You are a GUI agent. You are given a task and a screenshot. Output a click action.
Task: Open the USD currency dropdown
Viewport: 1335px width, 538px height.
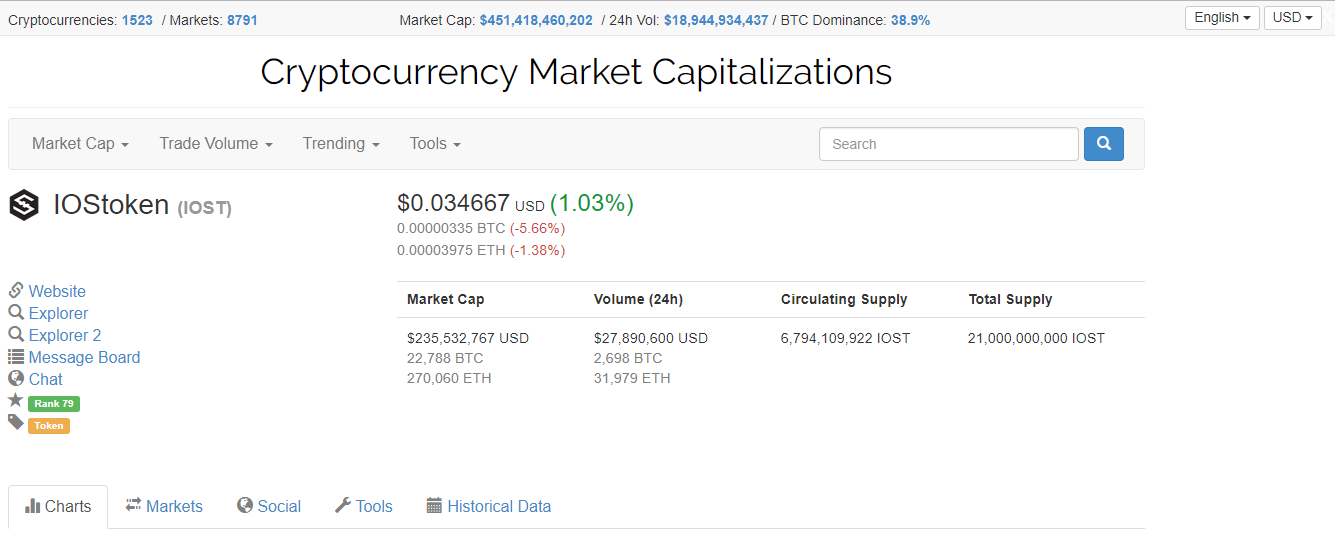pyautogui.click(x=1292, y=17)
